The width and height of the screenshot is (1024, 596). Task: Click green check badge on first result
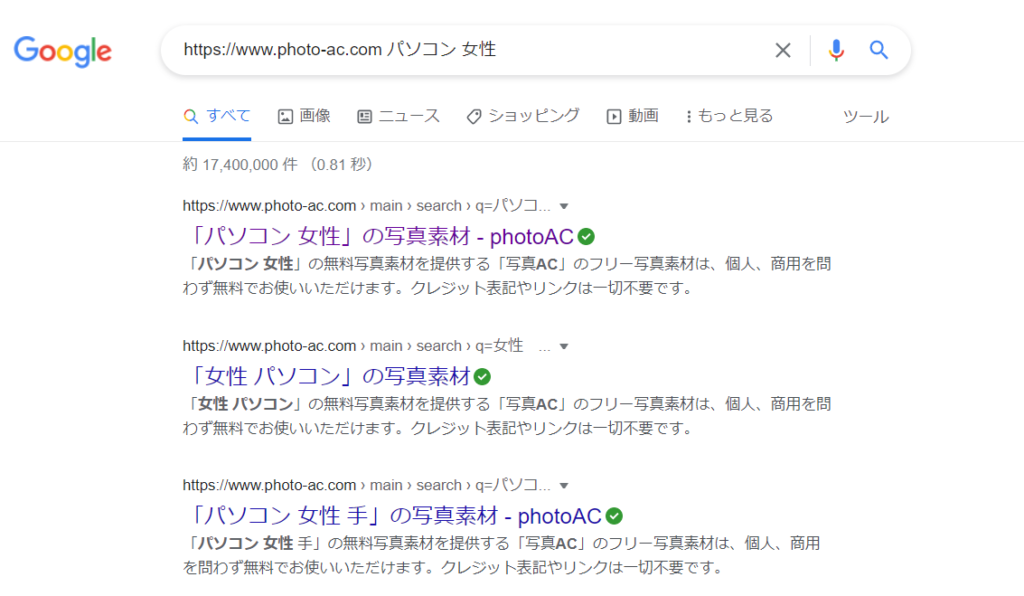coord(586,236)
